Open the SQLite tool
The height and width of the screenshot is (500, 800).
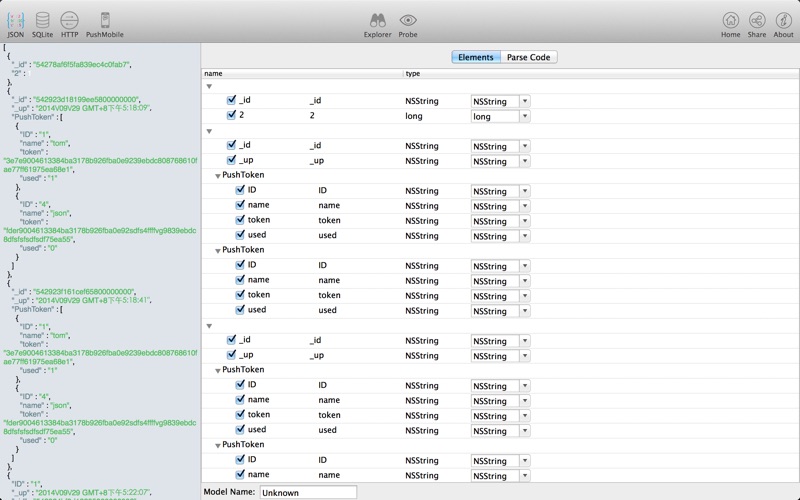click(42, 25)
